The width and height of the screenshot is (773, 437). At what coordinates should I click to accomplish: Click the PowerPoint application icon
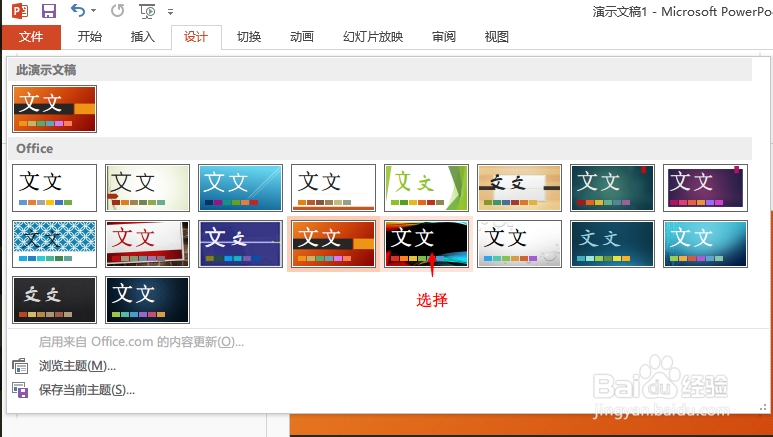click(20, 10)
